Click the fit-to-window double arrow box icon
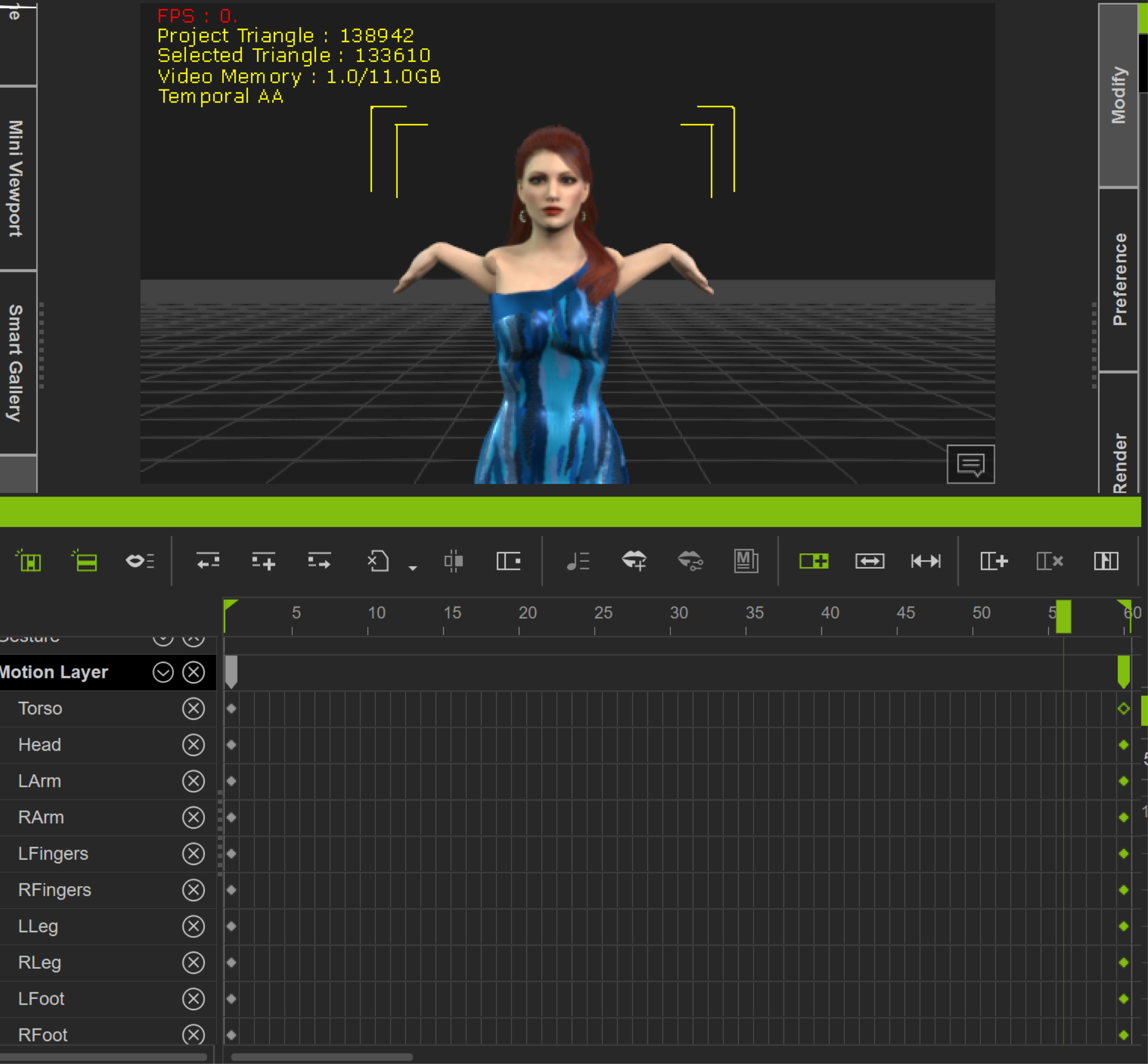This screenshot has height=1064, width=1148. 870,560
